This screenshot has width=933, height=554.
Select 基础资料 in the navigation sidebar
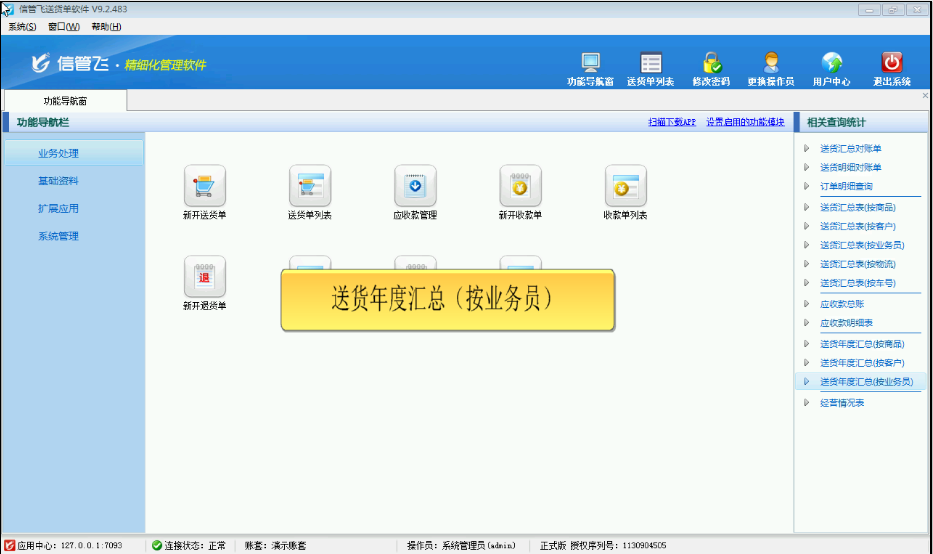(x=58, y=181)
